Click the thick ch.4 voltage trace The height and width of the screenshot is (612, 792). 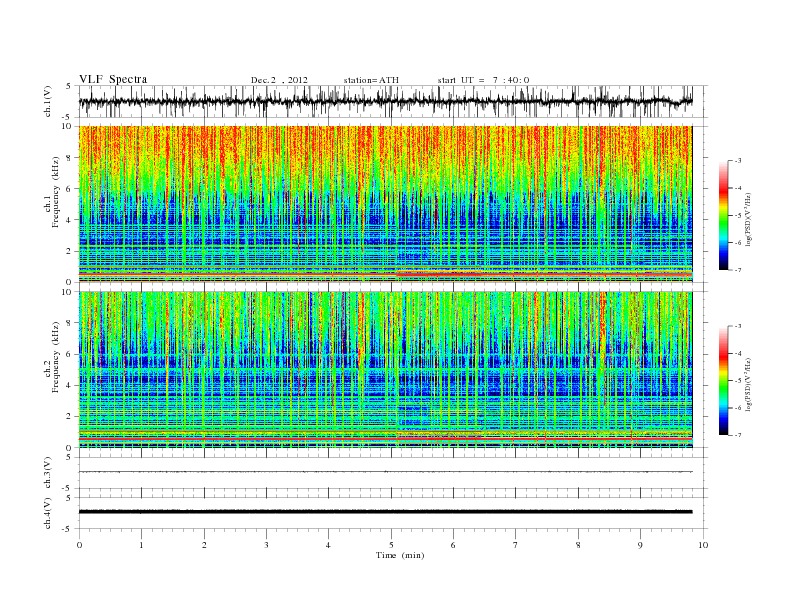pos(385,512)
